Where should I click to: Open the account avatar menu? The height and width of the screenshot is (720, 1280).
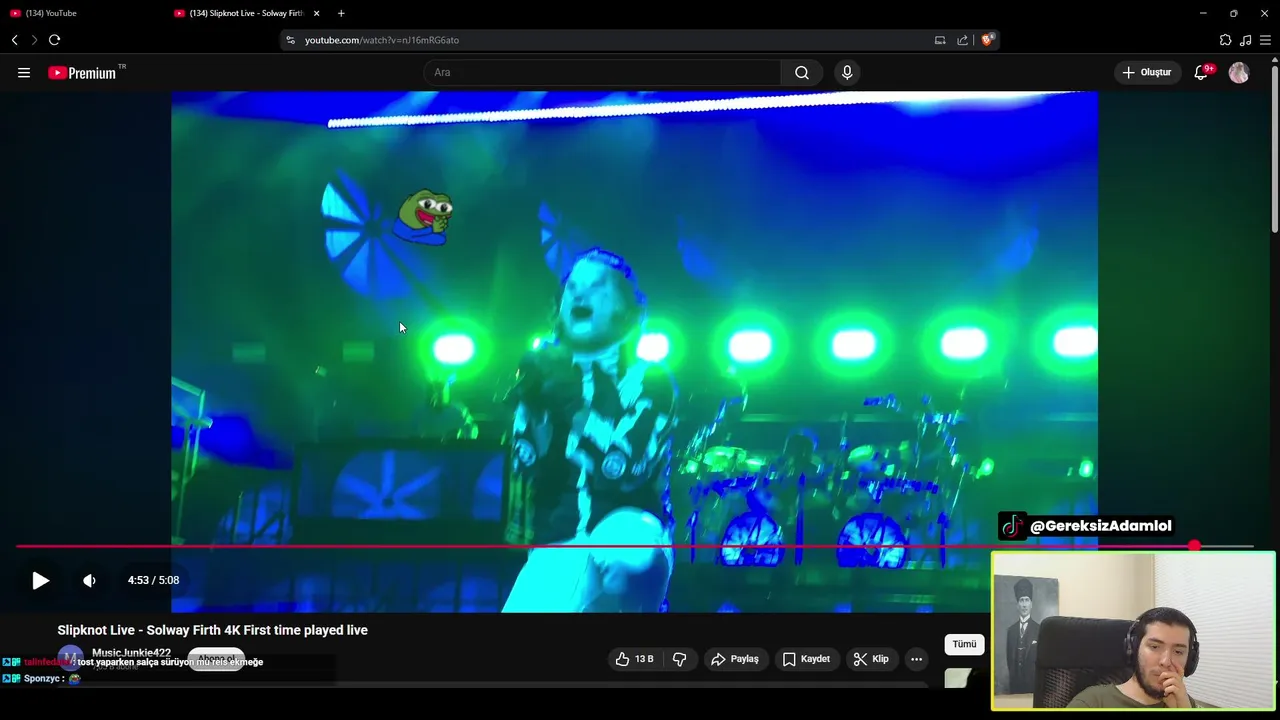1239,72
